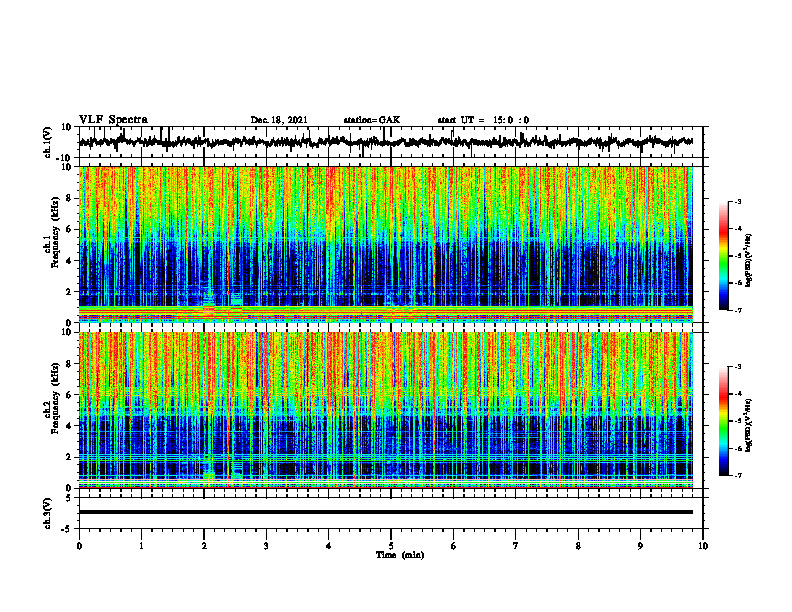792x612 pixels.
Task: Click the ch.2 spectrogram image
Action: point(386,410)
